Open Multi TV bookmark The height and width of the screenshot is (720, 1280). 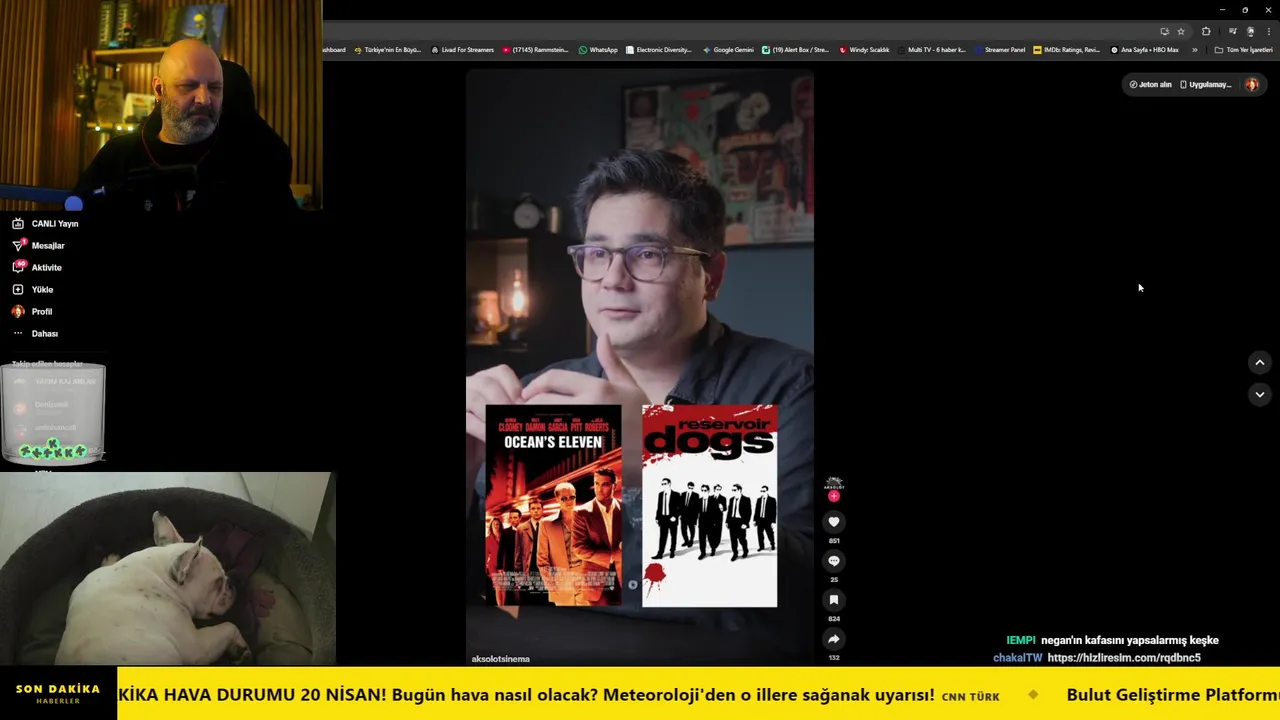coord(932,50)
